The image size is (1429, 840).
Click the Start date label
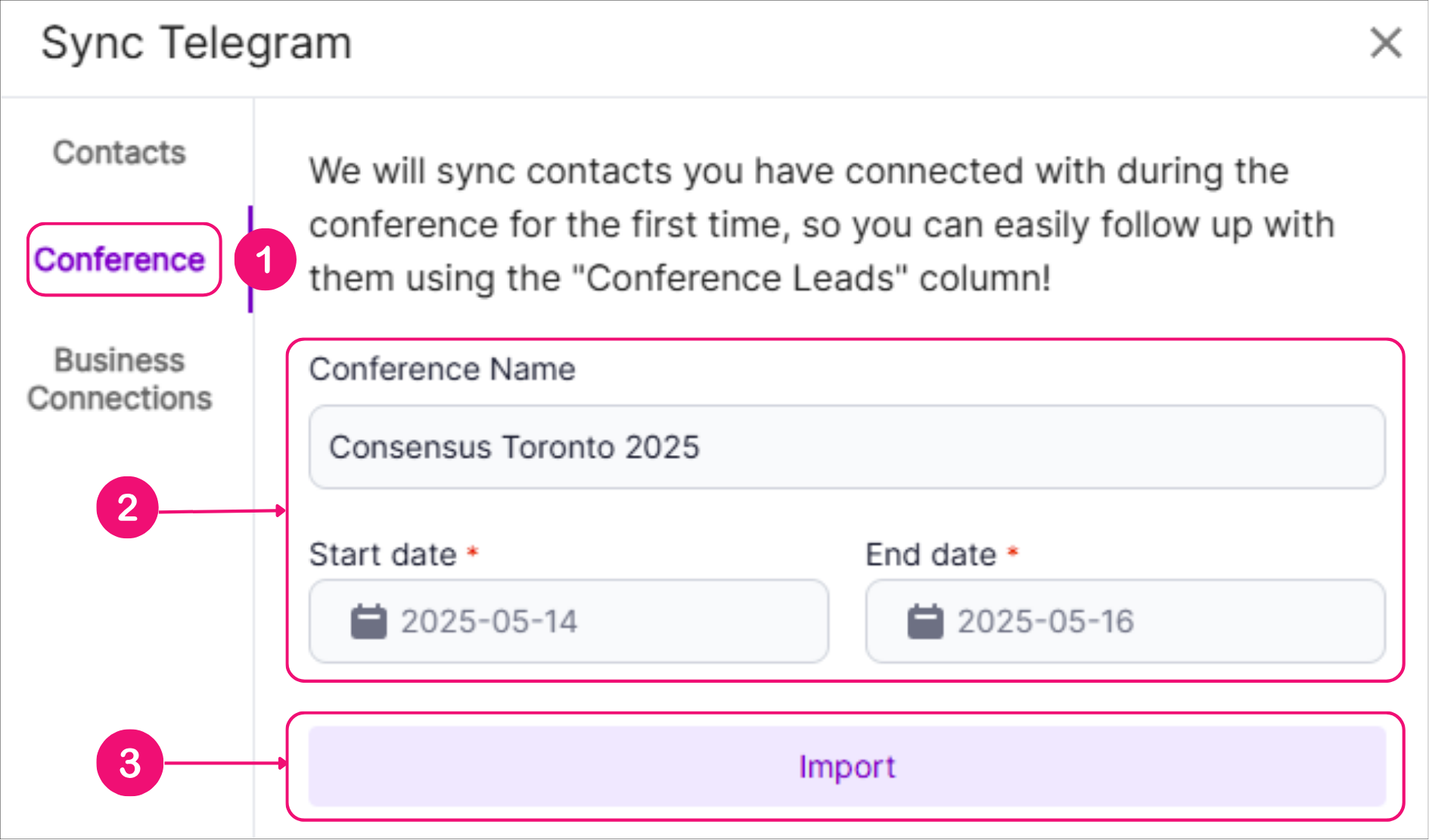[x=383, y=554]
